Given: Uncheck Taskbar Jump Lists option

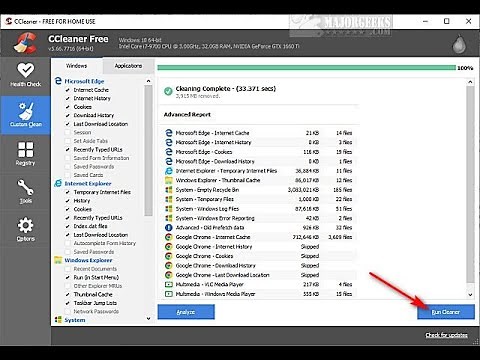Looking at the screenshot, I should [68, 303].
